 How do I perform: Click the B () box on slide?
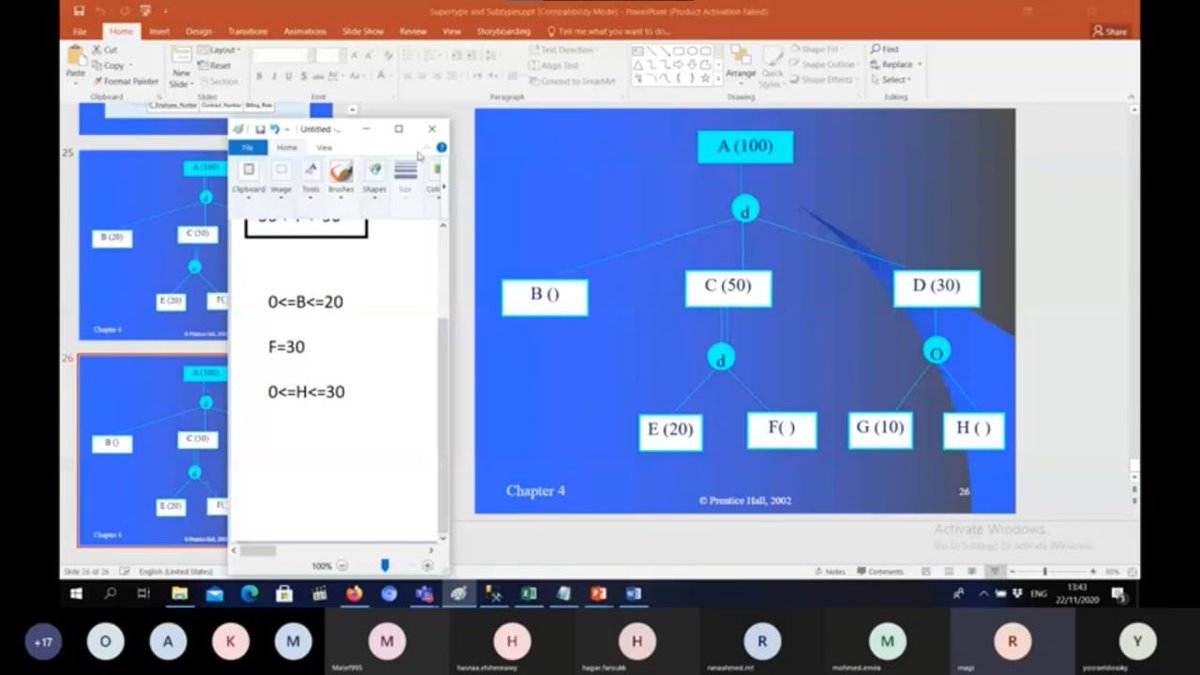pyautogui.click(x=545, y=297)
